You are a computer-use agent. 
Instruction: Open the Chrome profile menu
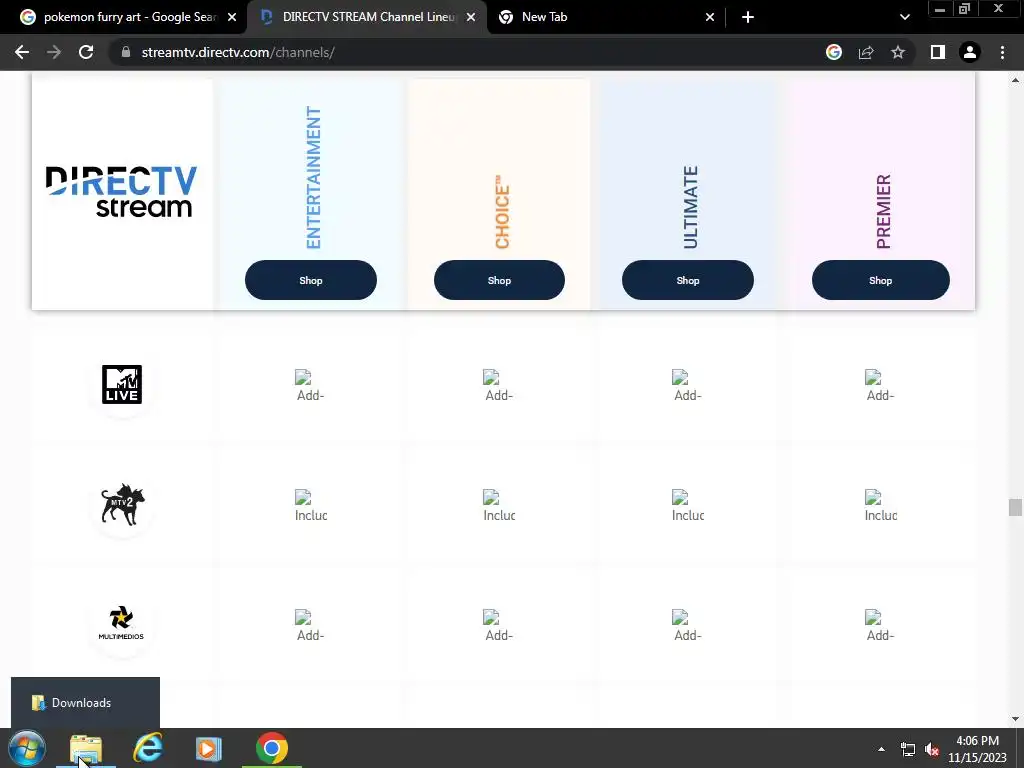click(x=970, y=52)
